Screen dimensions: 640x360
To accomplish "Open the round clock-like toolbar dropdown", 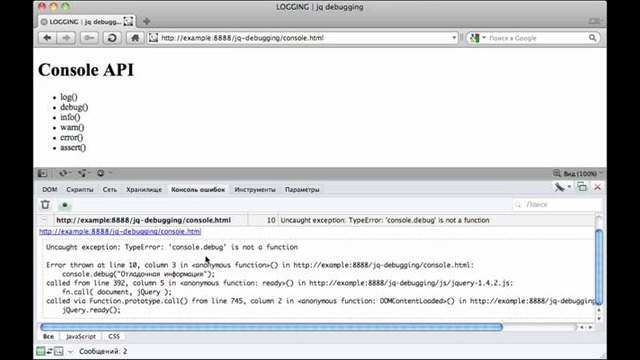I will click(x=104, y=173).
